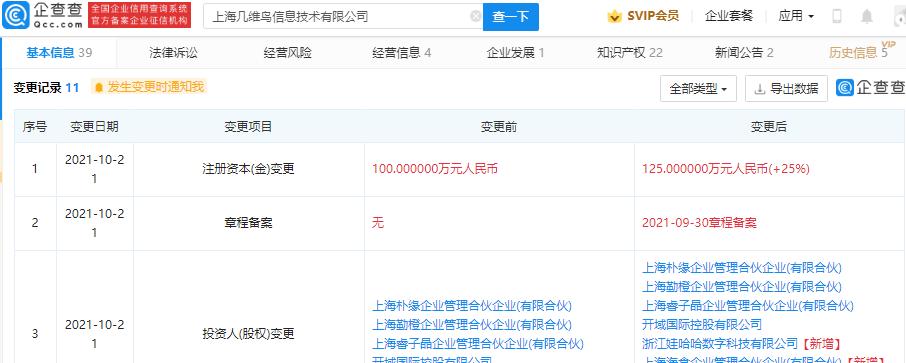Viewport: 906px width, 363px height.
Task: Click the 变更后 column header
Action: tap(769, 127)
